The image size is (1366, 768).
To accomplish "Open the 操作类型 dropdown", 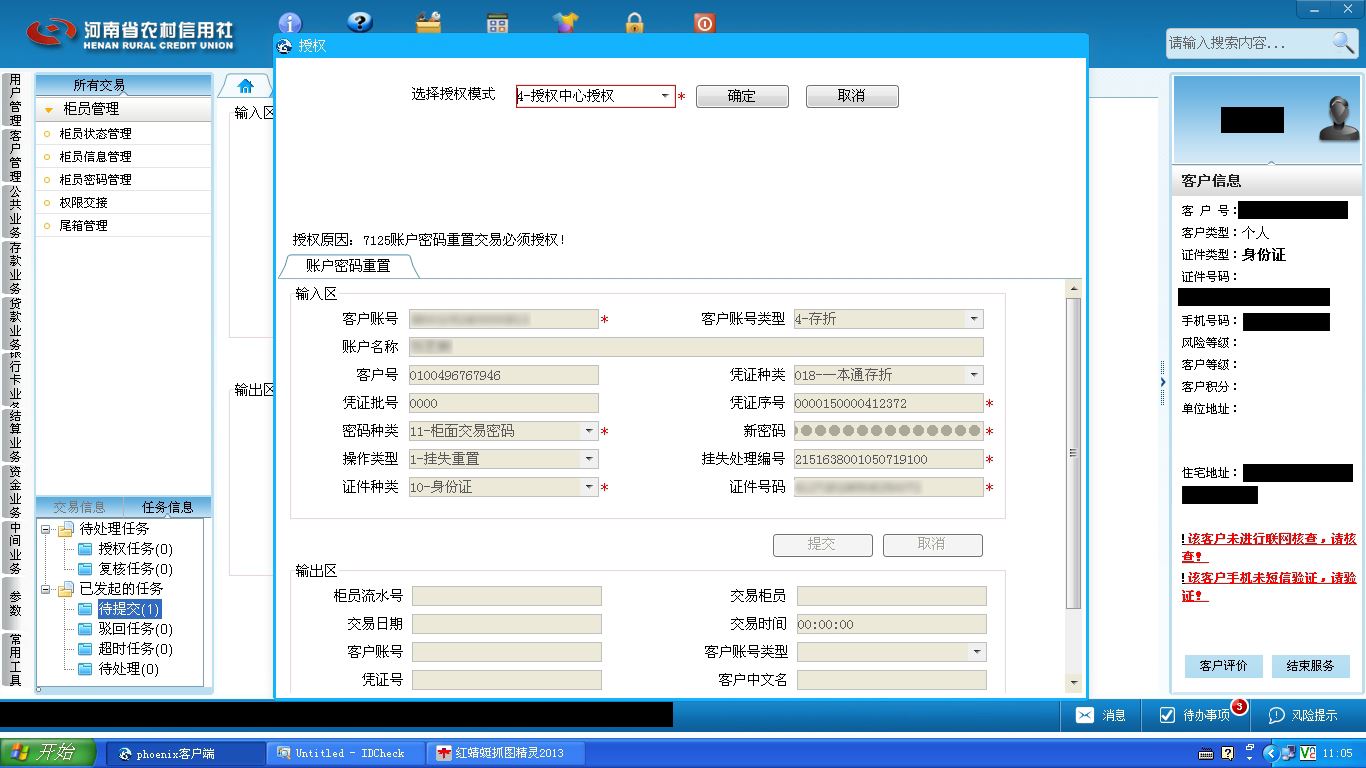I will point(589,459).
